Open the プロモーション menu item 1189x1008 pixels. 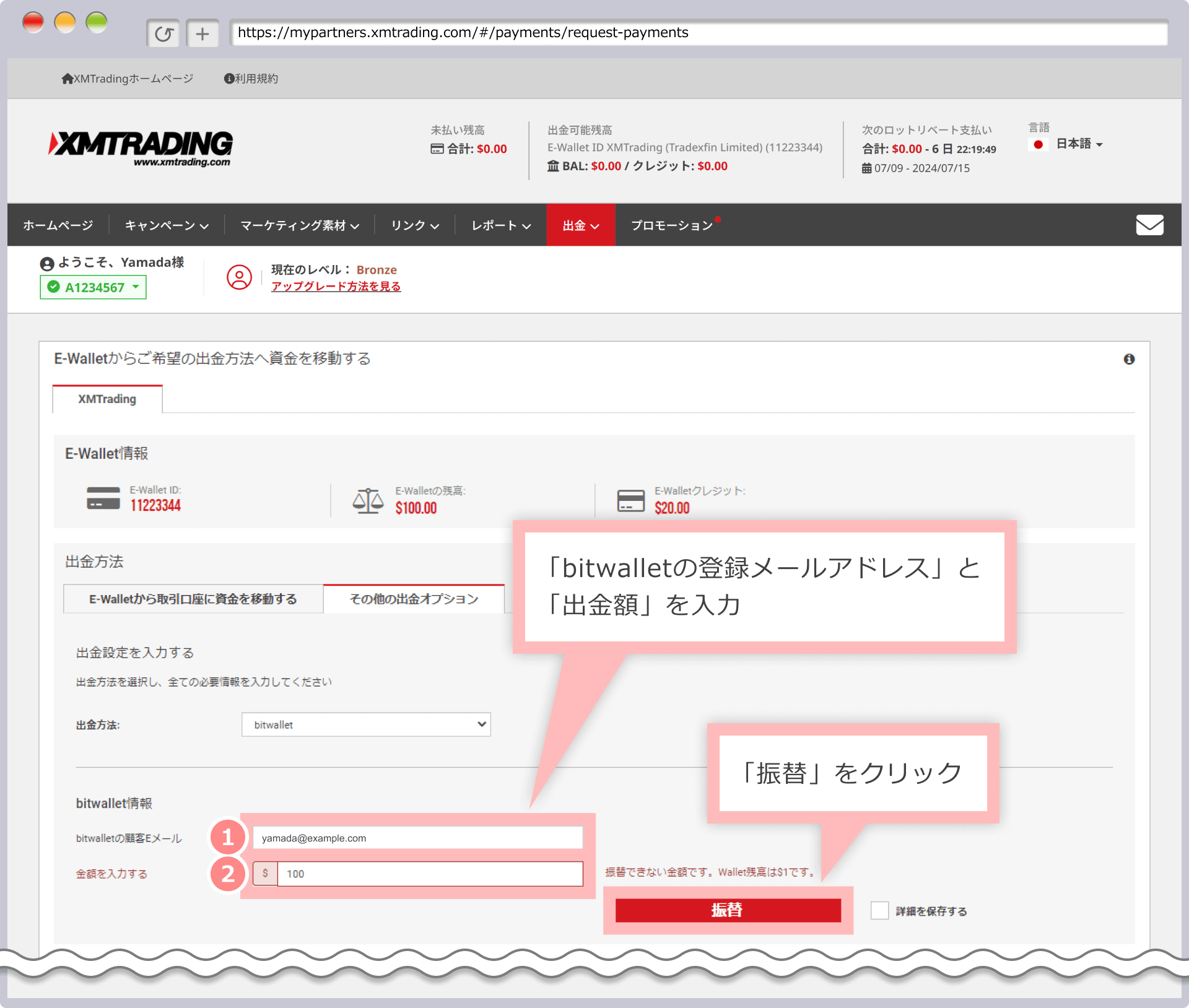tap(673, 225)
